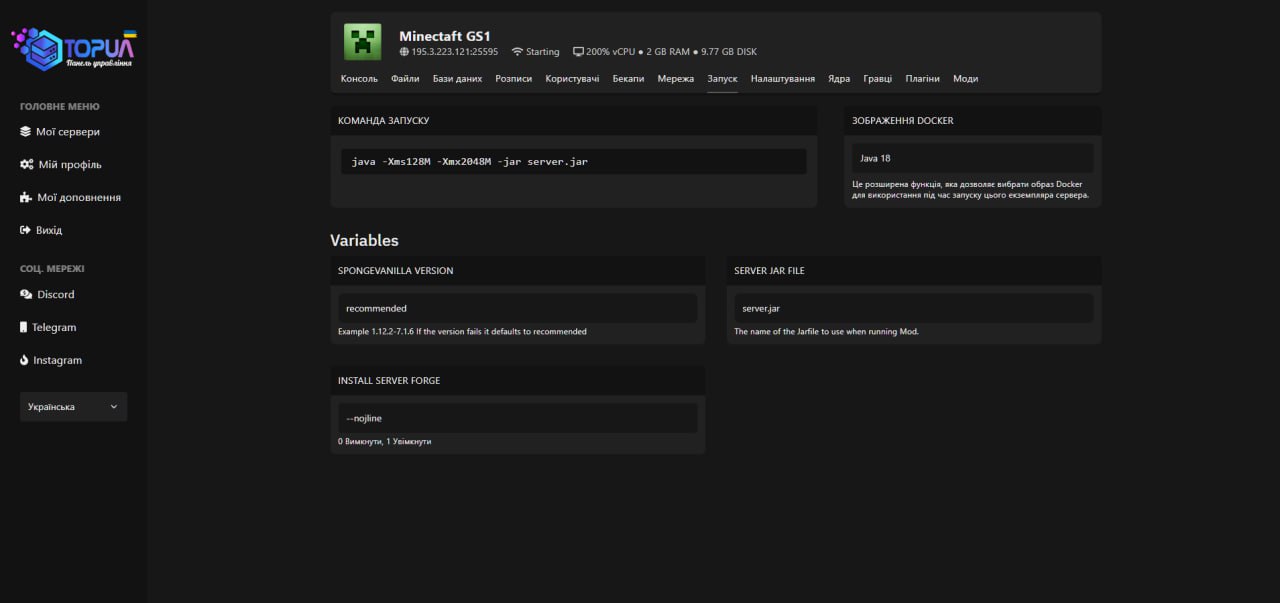Open the Java 18 Docker image selector
The height and width of the screenshot is (603, 1280).
(972, 158)
